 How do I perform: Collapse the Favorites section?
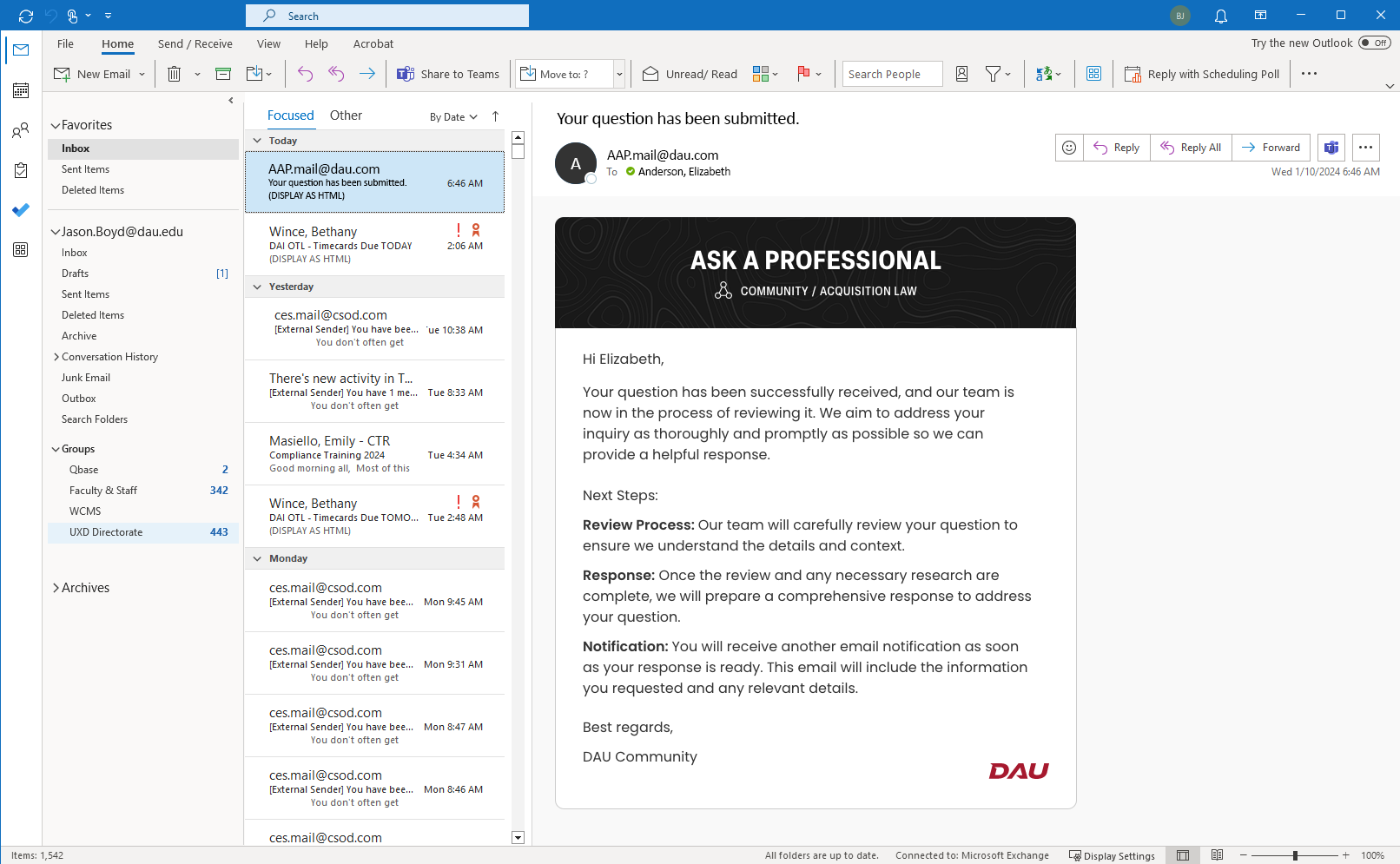[56, 125]
